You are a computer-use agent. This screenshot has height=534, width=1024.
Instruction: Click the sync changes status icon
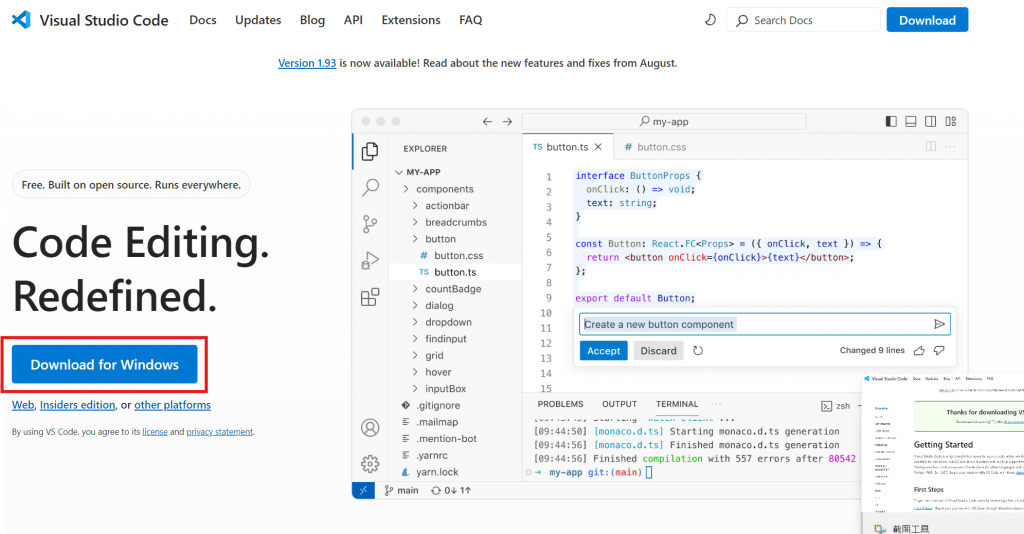[451, 490]
